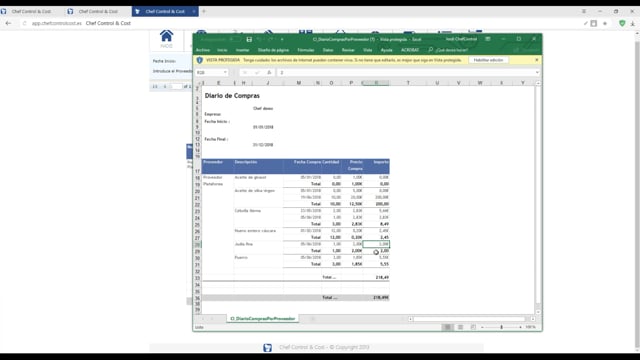Switch to the Insertar ribbon tab

tap(242, 50)
